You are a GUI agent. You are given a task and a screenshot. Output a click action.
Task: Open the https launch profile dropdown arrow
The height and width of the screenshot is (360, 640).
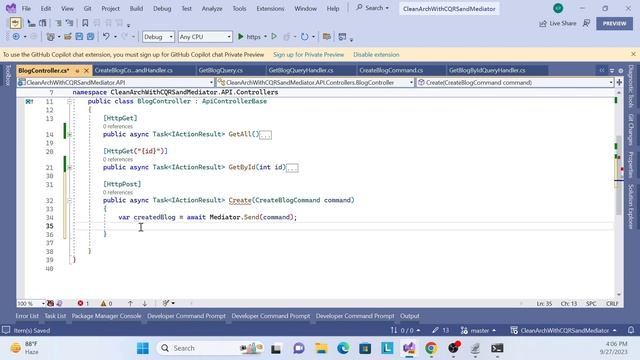(265, 37)
